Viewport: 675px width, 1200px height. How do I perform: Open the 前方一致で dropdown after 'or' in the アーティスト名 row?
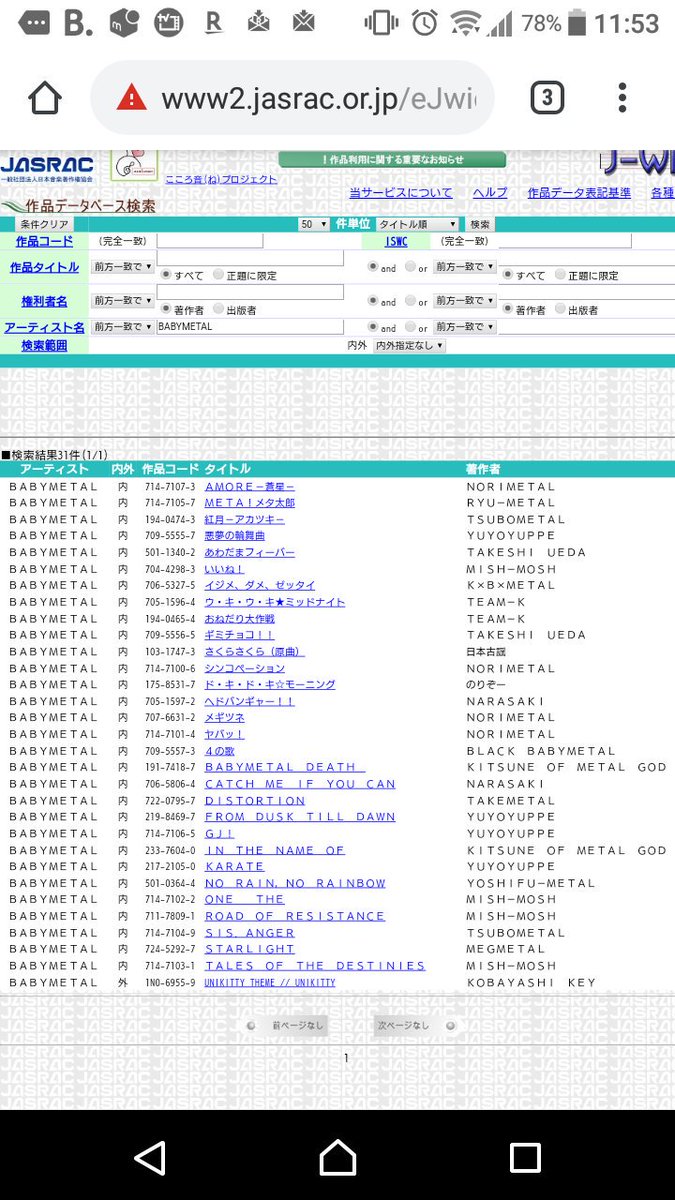click(x=465, y=327)
